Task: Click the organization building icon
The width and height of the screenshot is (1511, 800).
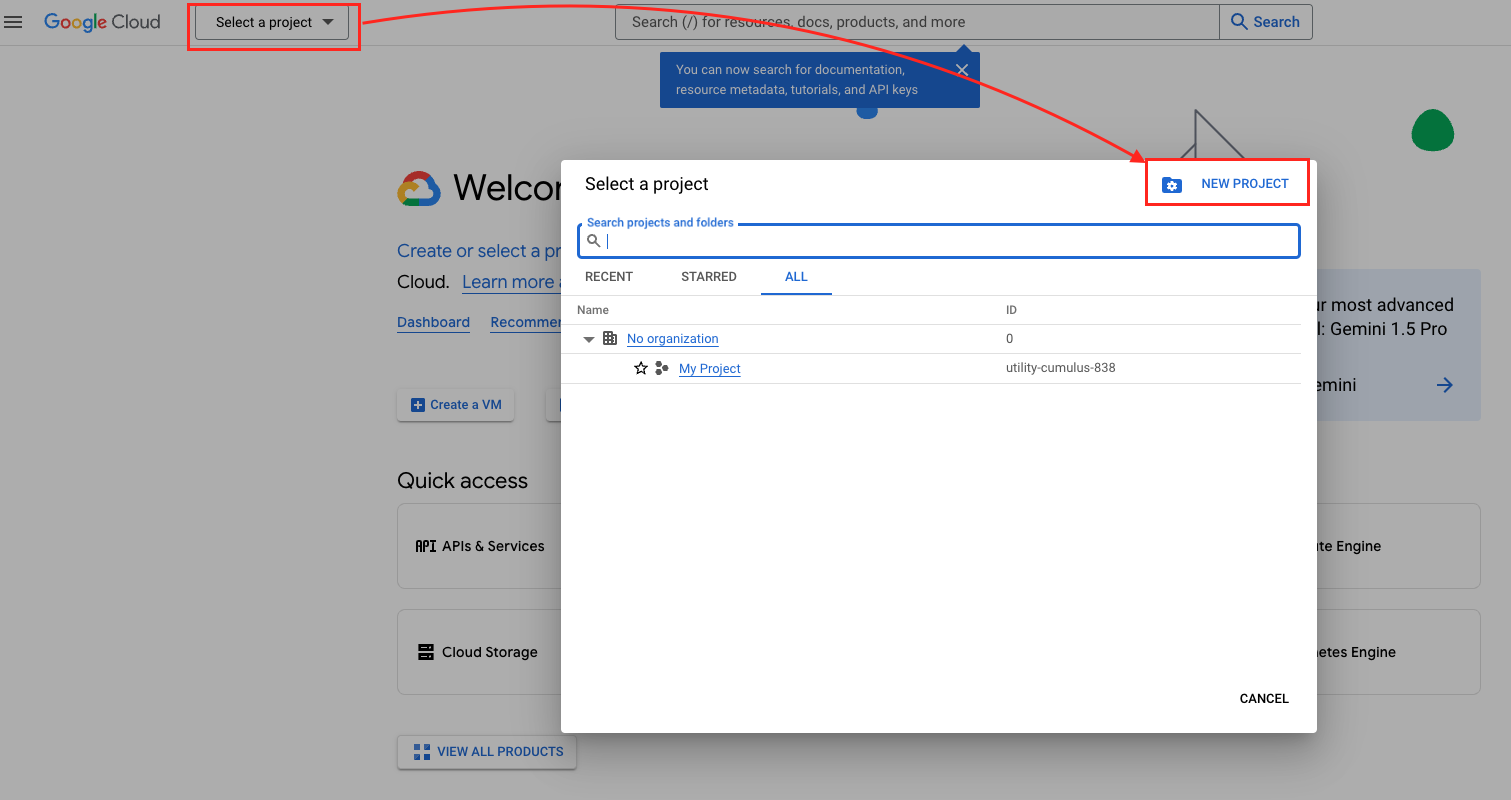Action: click(610, 339)
